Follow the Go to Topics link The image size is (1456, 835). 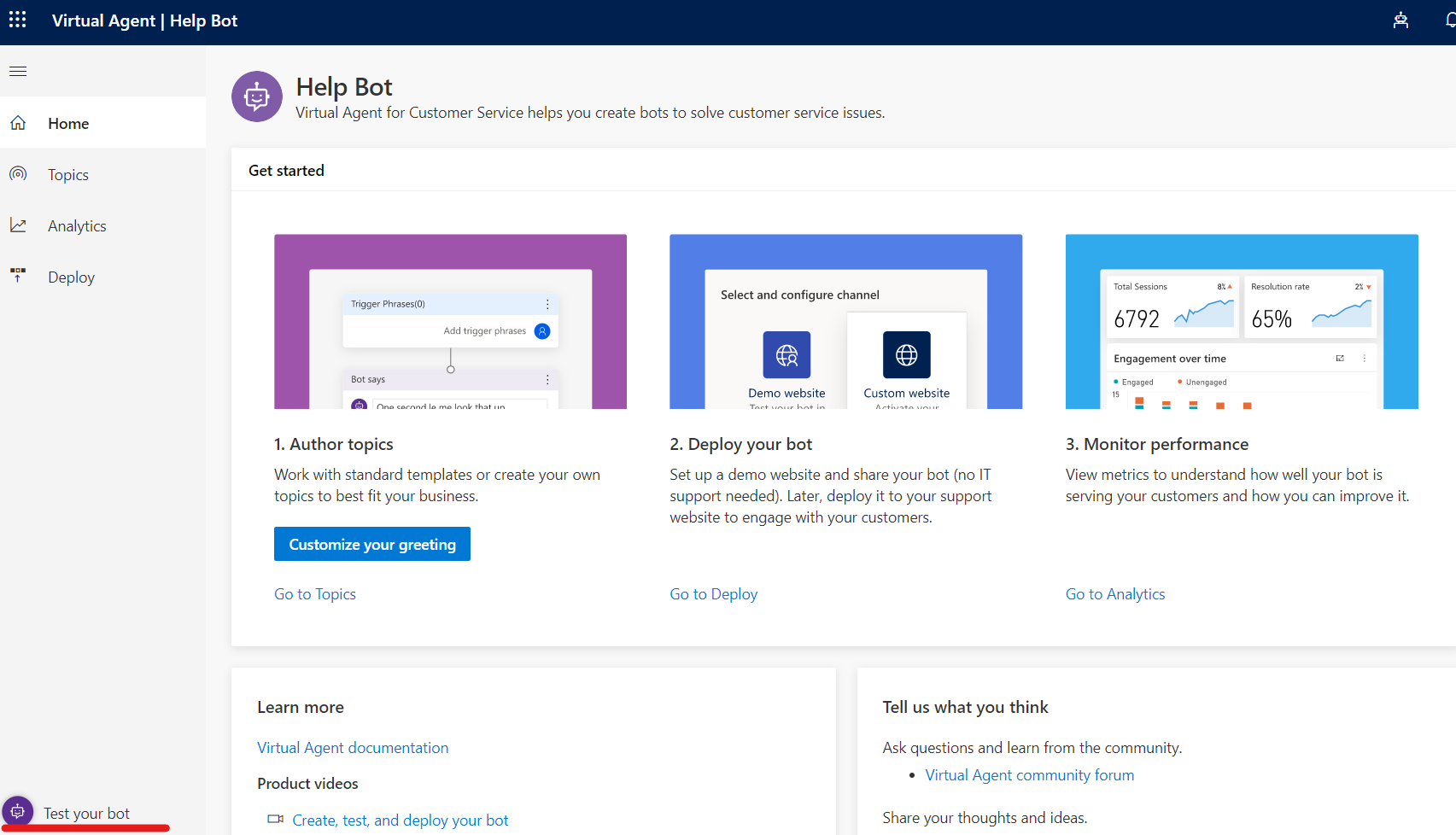point(315,594)
